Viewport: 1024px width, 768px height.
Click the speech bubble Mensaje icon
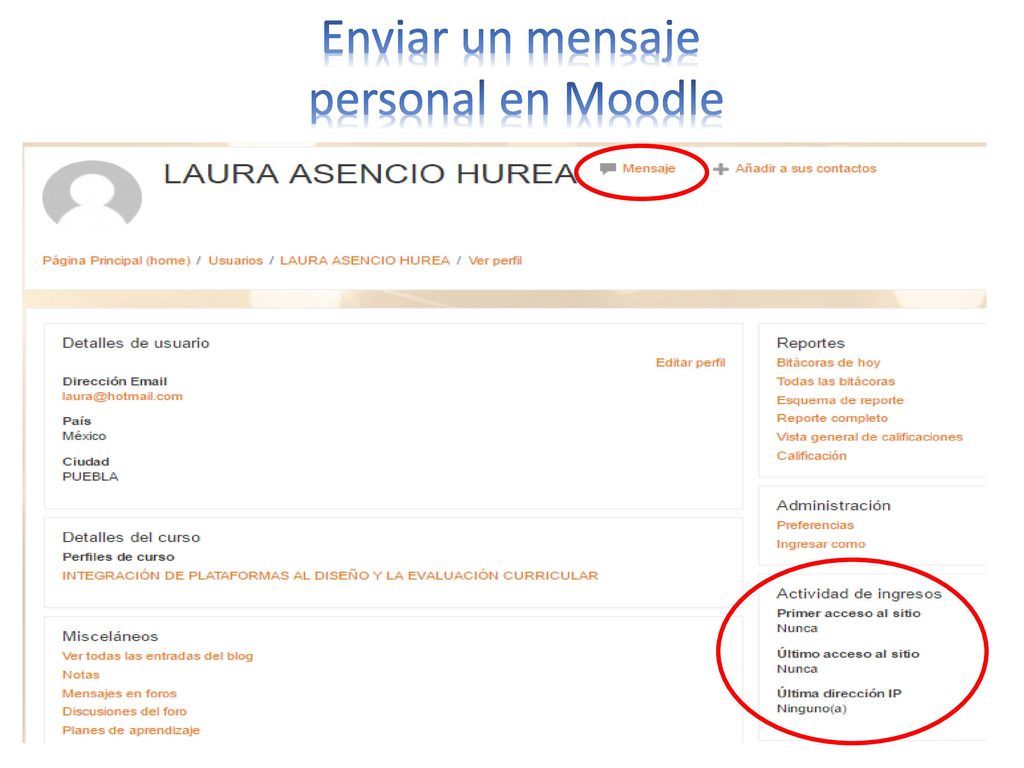pyautogui.click(x=607, y=168)
